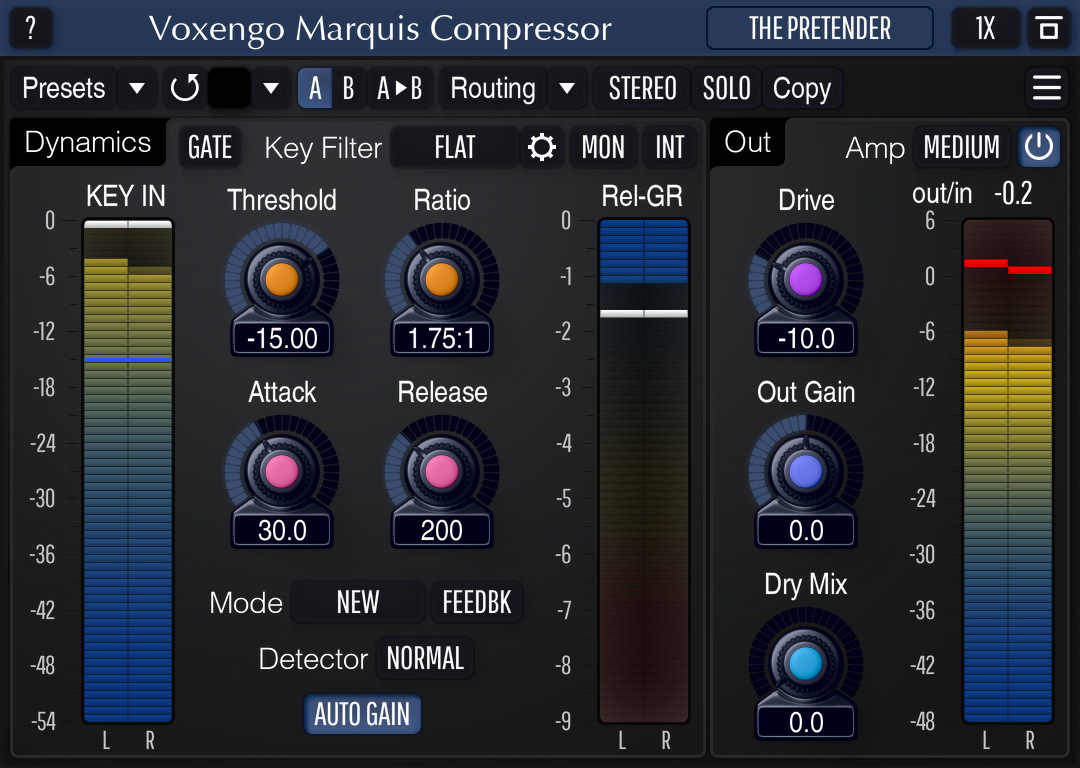Click the STEREO channel group button
Viewport: 1080px width, 768px height.
click(x=641, y=88)
